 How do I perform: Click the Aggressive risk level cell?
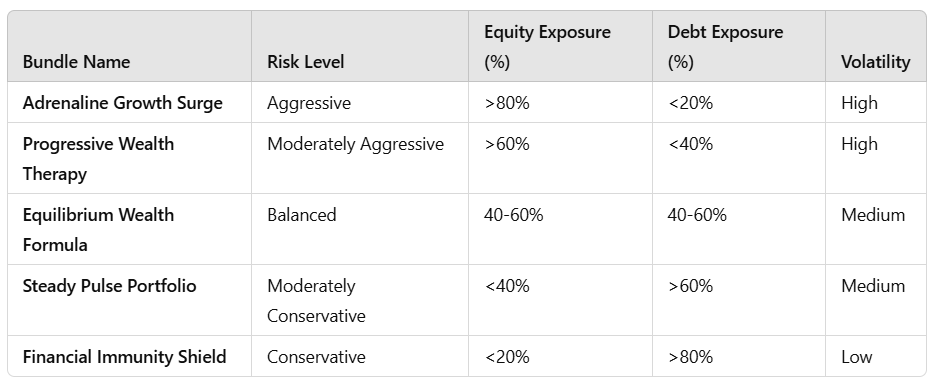point(309,103)
